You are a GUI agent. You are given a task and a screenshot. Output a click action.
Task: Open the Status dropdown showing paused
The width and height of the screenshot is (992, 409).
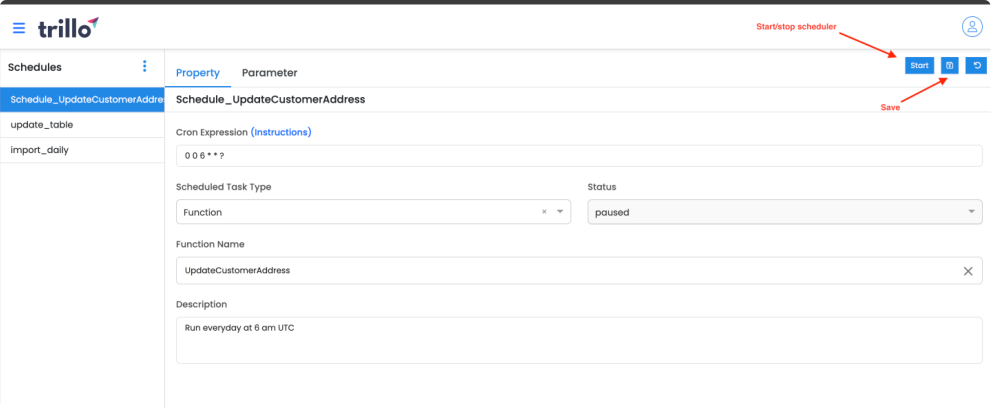pyautogui.click(x=785, y=212)
